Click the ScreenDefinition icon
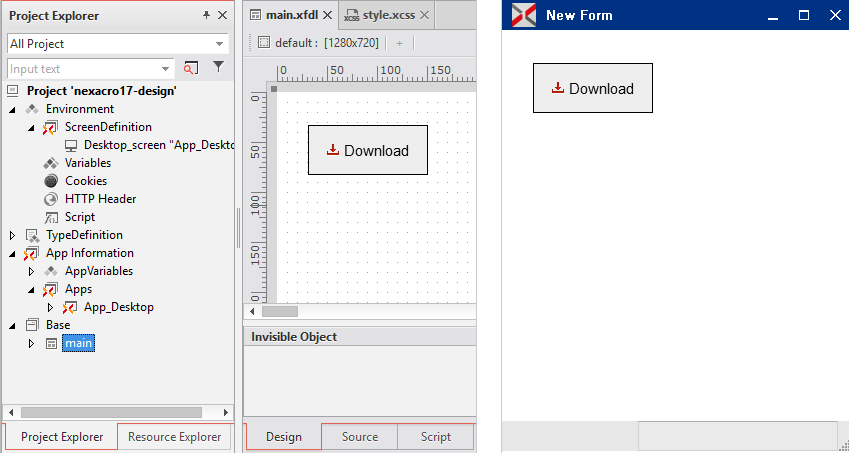Image resolution: width=849 pixels, height=453 pixels. 50,128
